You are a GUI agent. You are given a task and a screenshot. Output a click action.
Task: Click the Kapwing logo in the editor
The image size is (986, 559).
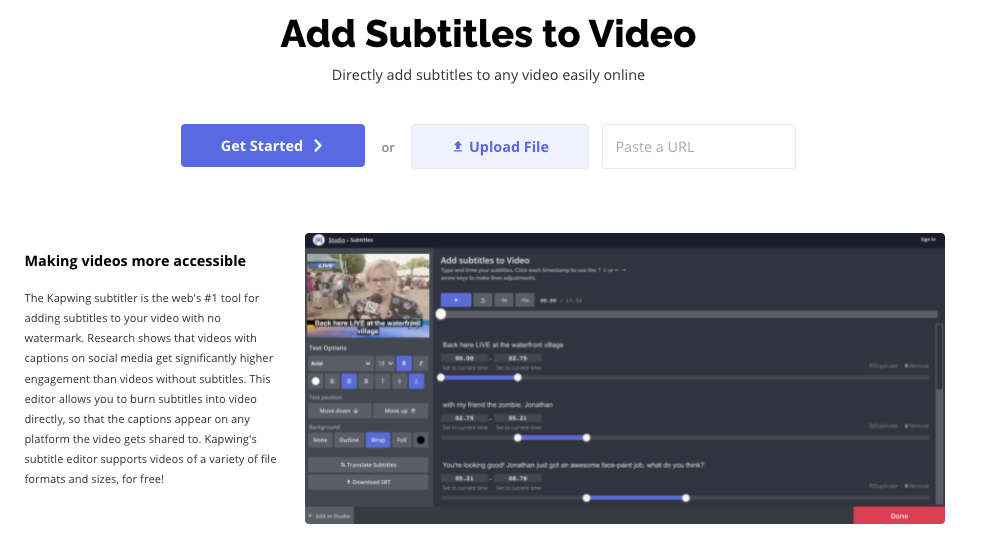coord(319,240)
